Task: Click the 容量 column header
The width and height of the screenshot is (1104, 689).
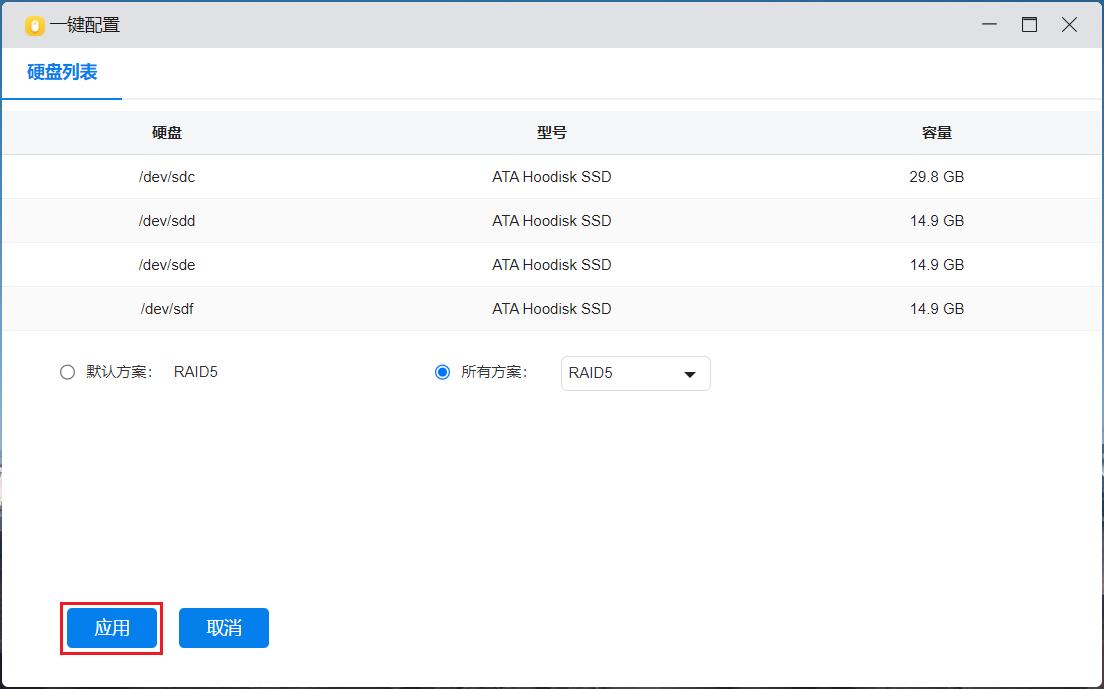Action: coord(936,132)
